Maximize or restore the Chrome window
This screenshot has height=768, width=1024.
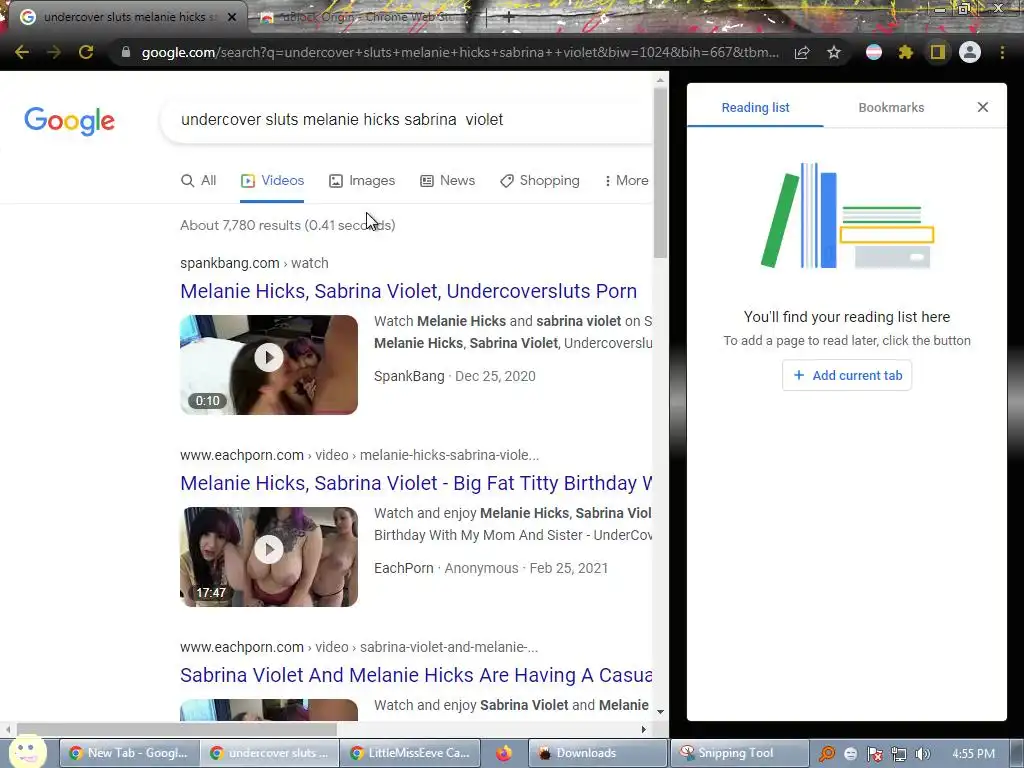coord(965,9)
